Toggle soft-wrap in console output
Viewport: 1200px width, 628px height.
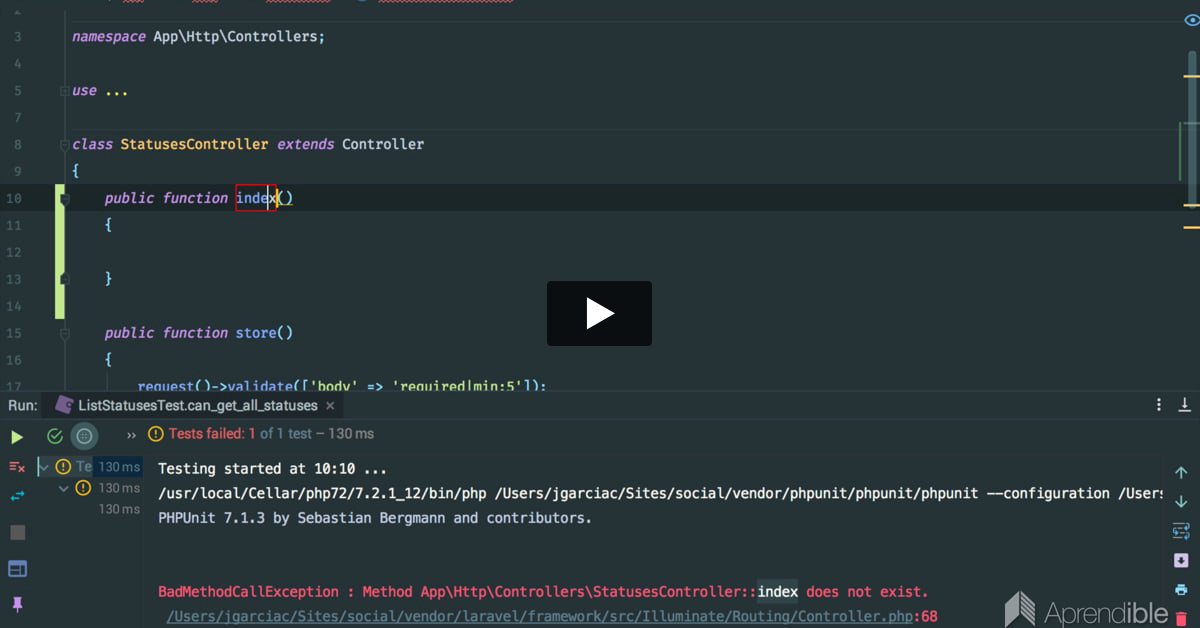(1181, 531)
